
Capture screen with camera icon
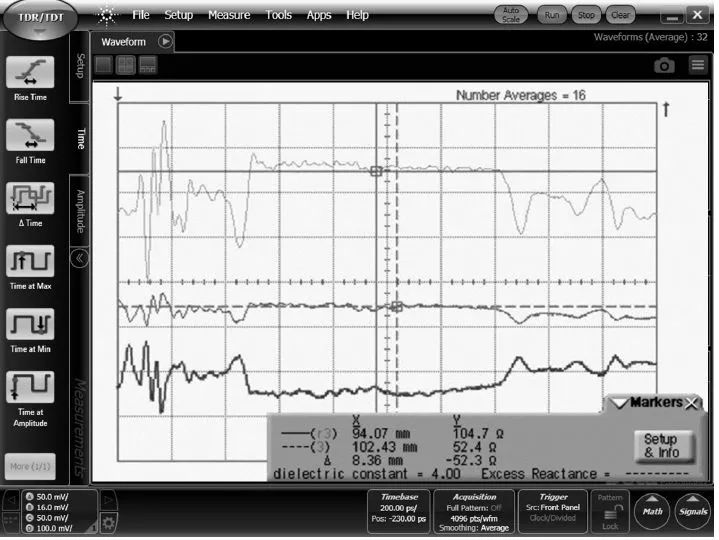click(664, 66)
